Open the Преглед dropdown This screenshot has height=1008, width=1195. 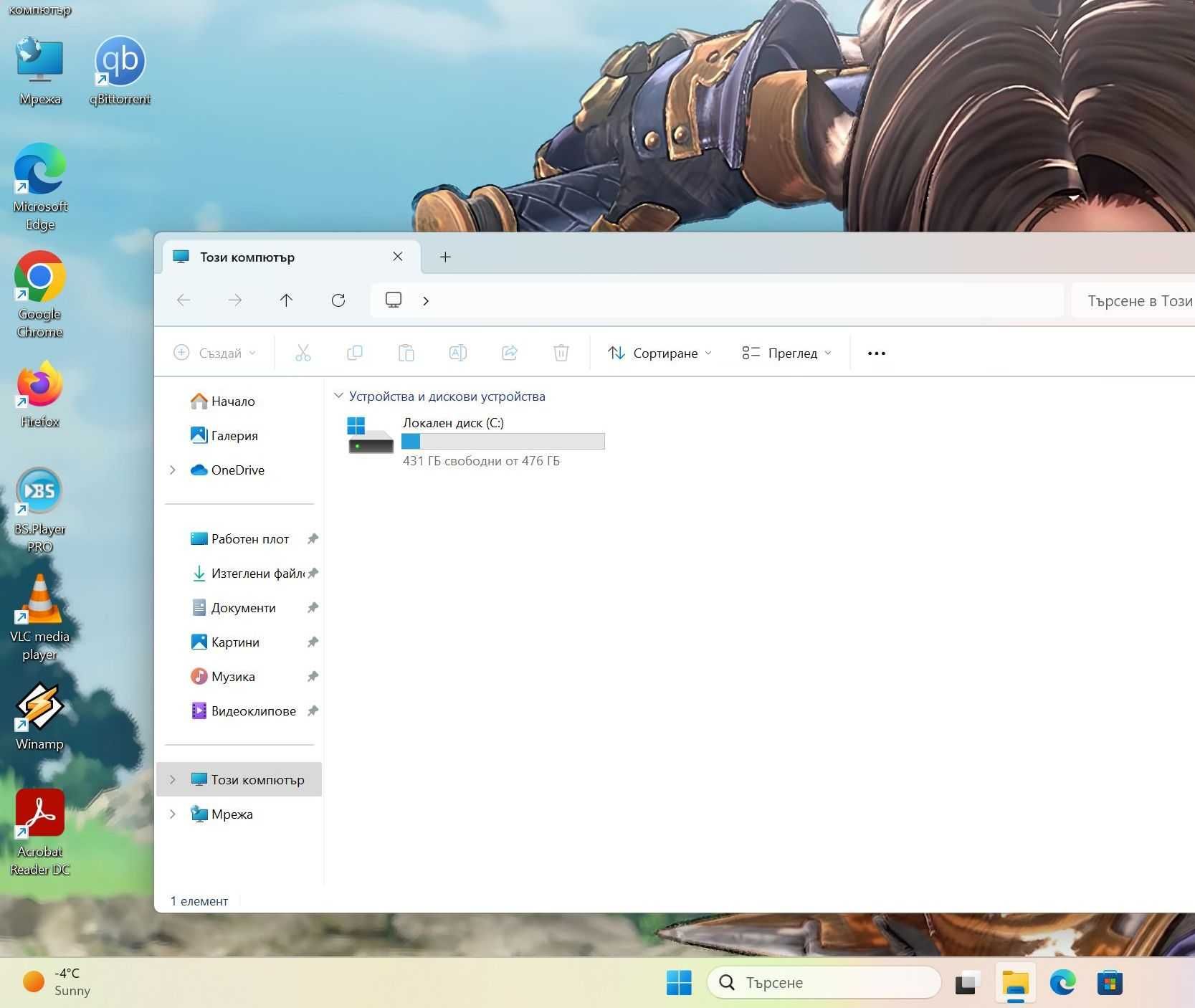click(787, 353)
